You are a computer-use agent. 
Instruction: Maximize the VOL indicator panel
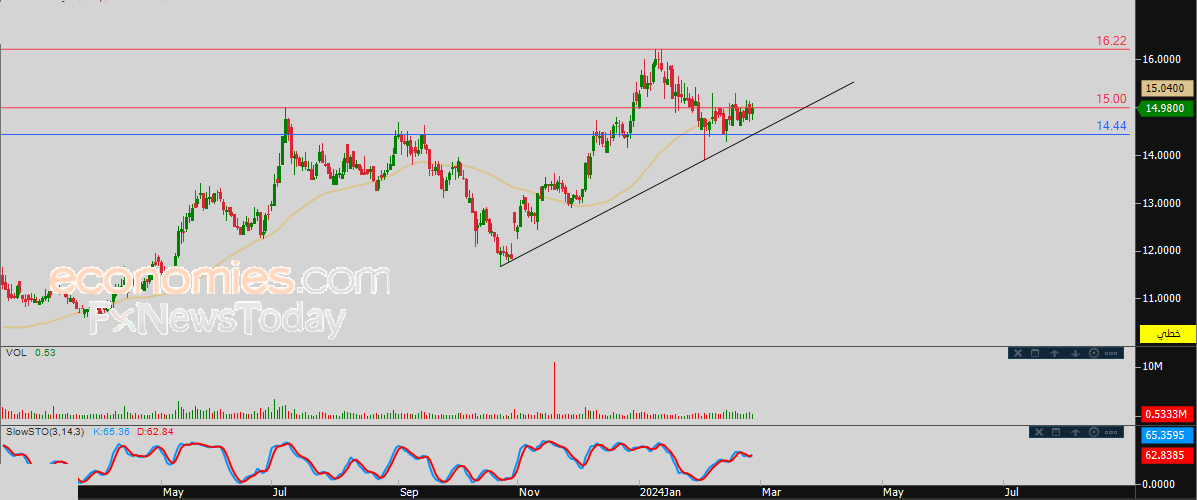point(1035,353)
